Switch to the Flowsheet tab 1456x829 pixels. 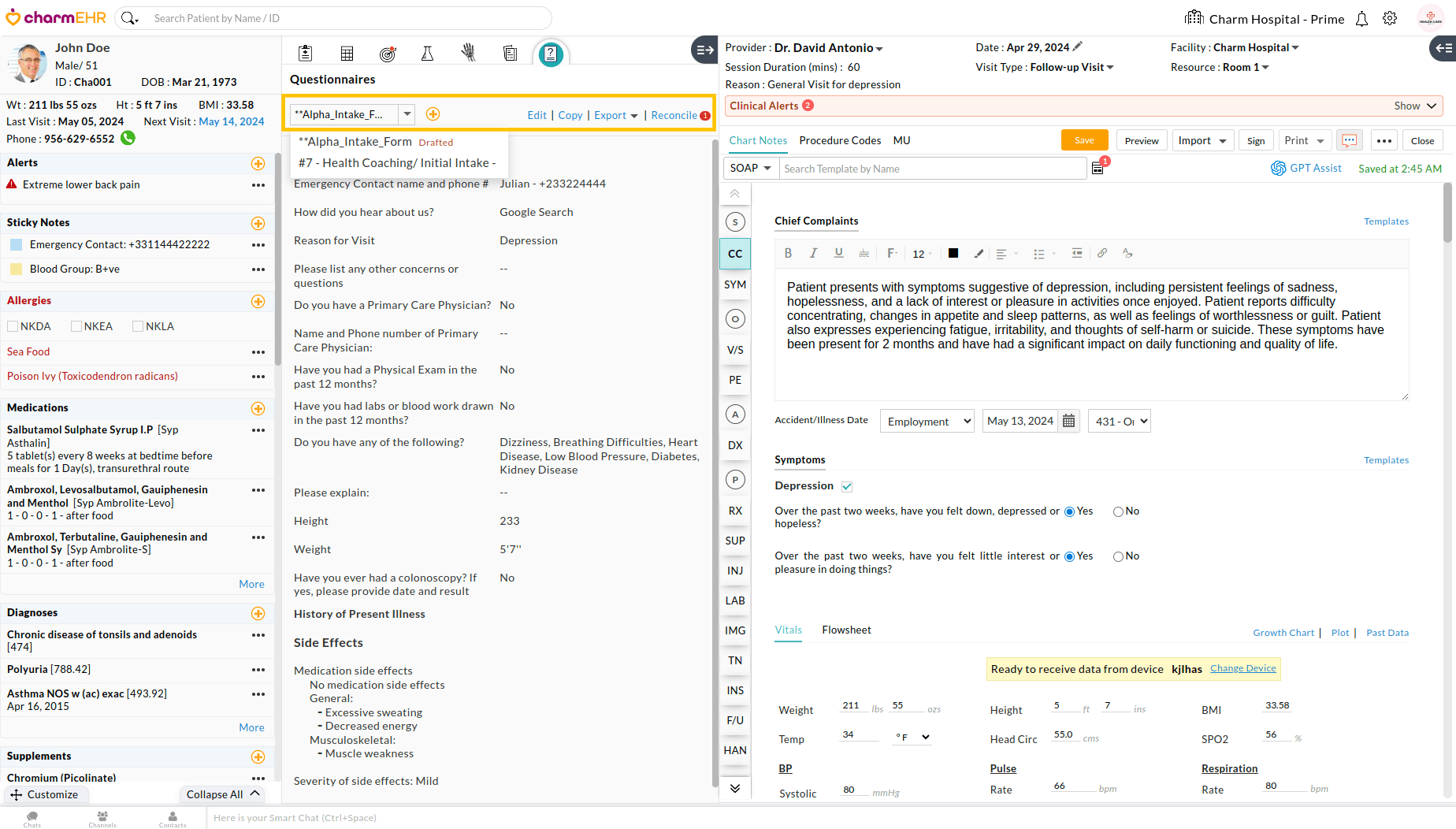point(846,630)
